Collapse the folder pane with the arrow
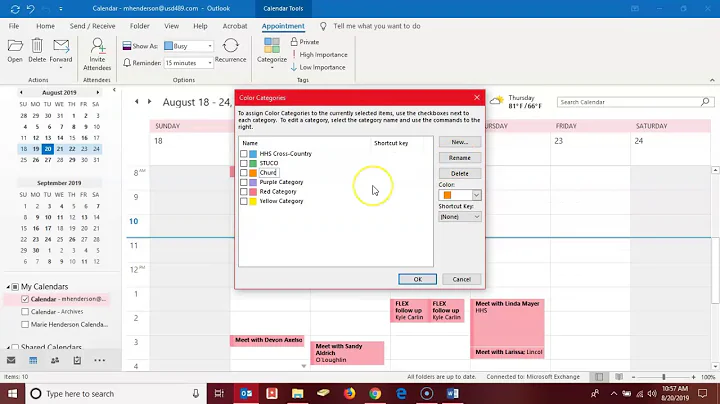 [114, 90]
